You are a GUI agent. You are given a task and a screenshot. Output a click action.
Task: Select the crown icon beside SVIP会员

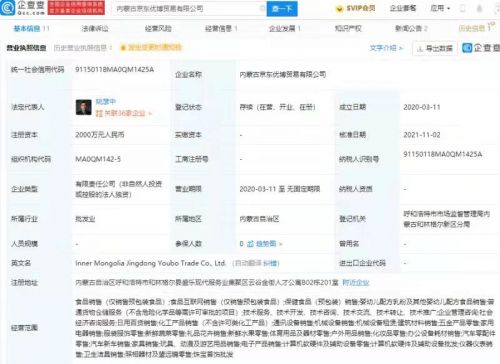click(339, 9)
